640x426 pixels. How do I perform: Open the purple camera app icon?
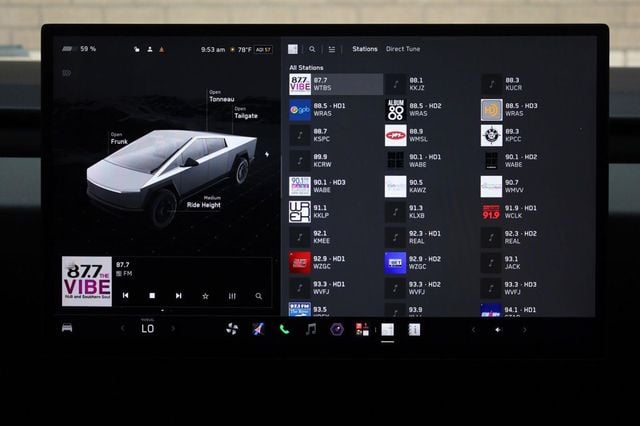tap(337, 329)
